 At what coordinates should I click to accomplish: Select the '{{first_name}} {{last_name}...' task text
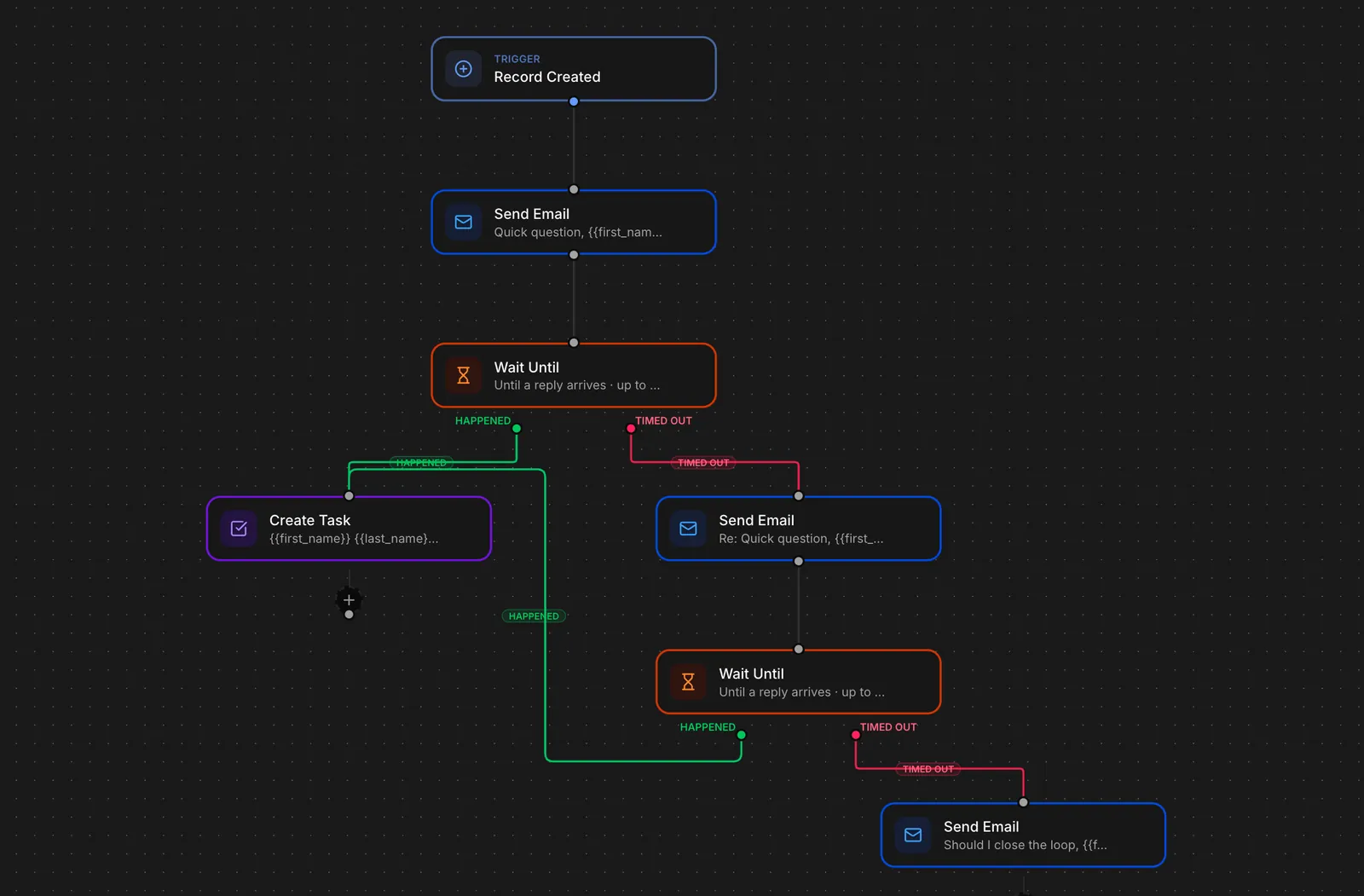[x=354, y=539]
